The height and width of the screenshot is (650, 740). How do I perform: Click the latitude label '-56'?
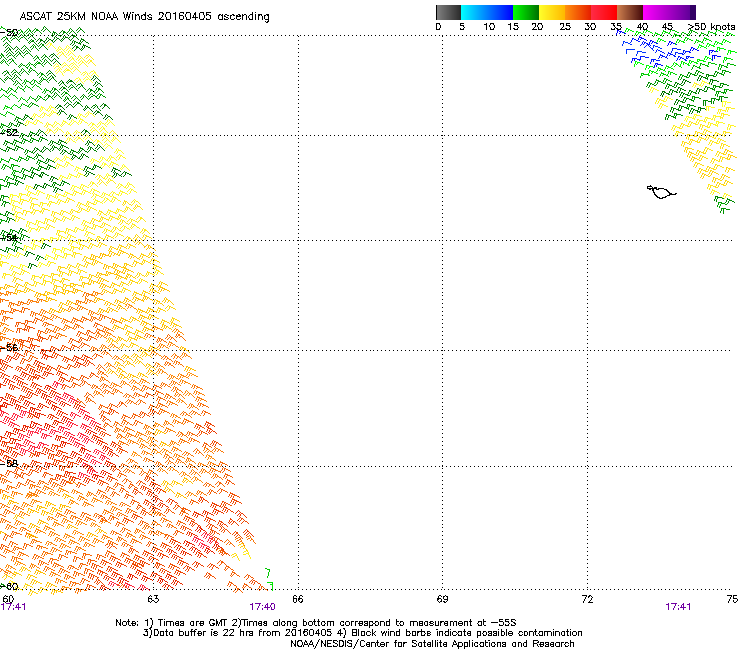coord(9,347)
